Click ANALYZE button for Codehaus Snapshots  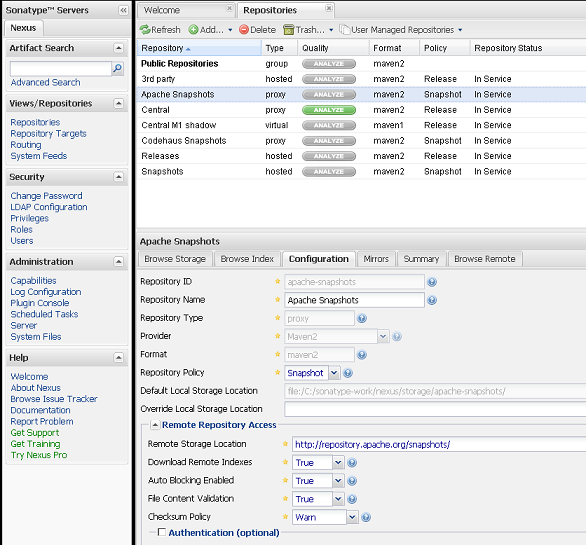click(329, 141)
